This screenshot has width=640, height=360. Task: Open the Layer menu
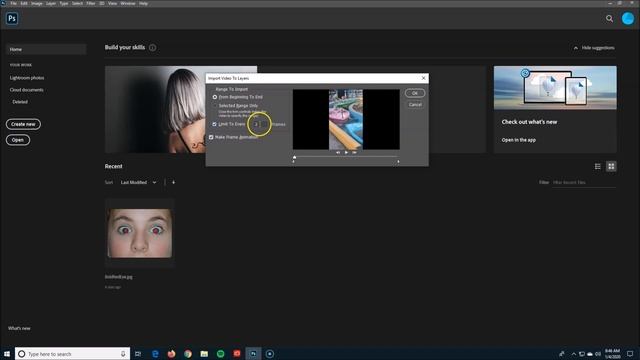(51, 3)
